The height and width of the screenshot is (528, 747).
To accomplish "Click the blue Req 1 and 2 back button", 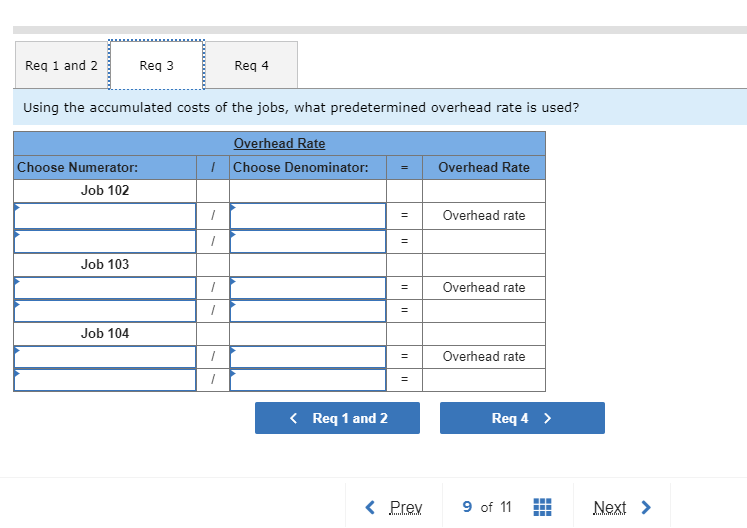I will (337, 418).
